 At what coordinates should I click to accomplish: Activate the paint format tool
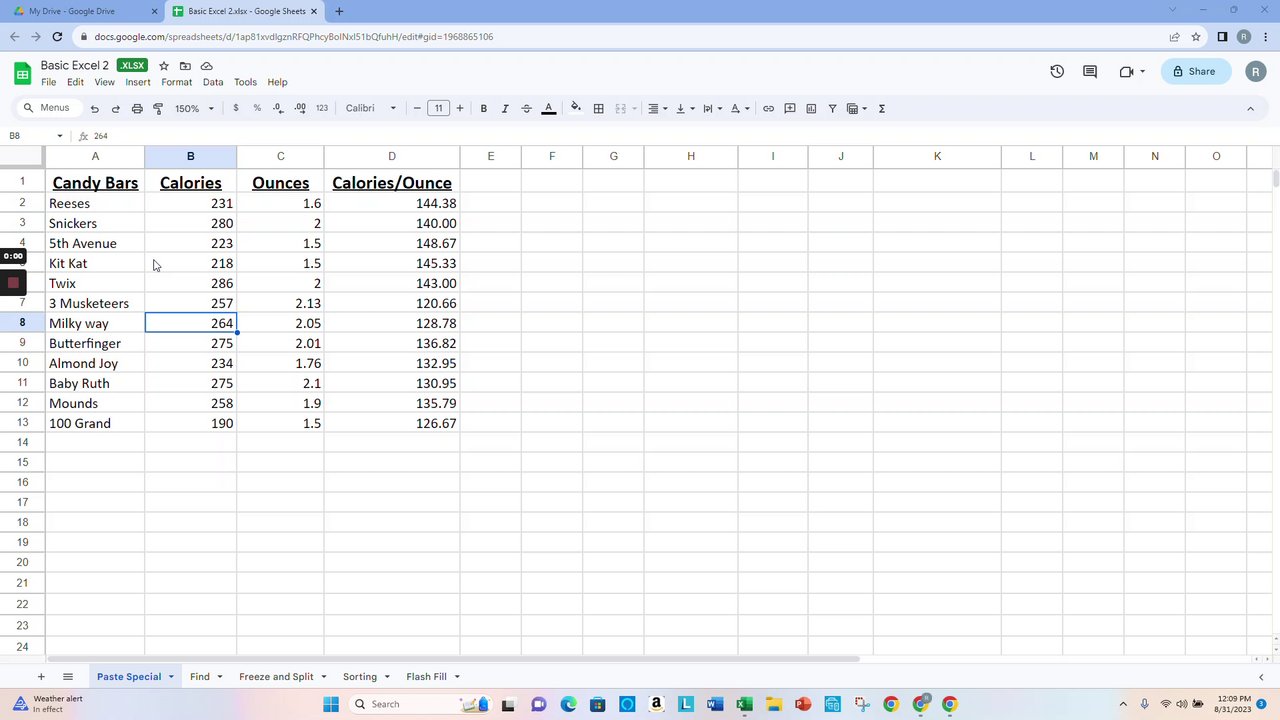pyautogui.click(x=158, y=108)
